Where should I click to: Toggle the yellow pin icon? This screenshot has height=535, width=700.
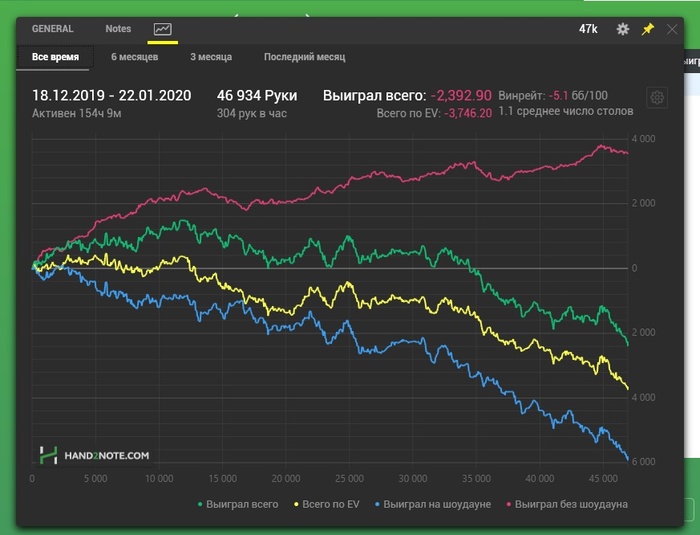[648, 29]
